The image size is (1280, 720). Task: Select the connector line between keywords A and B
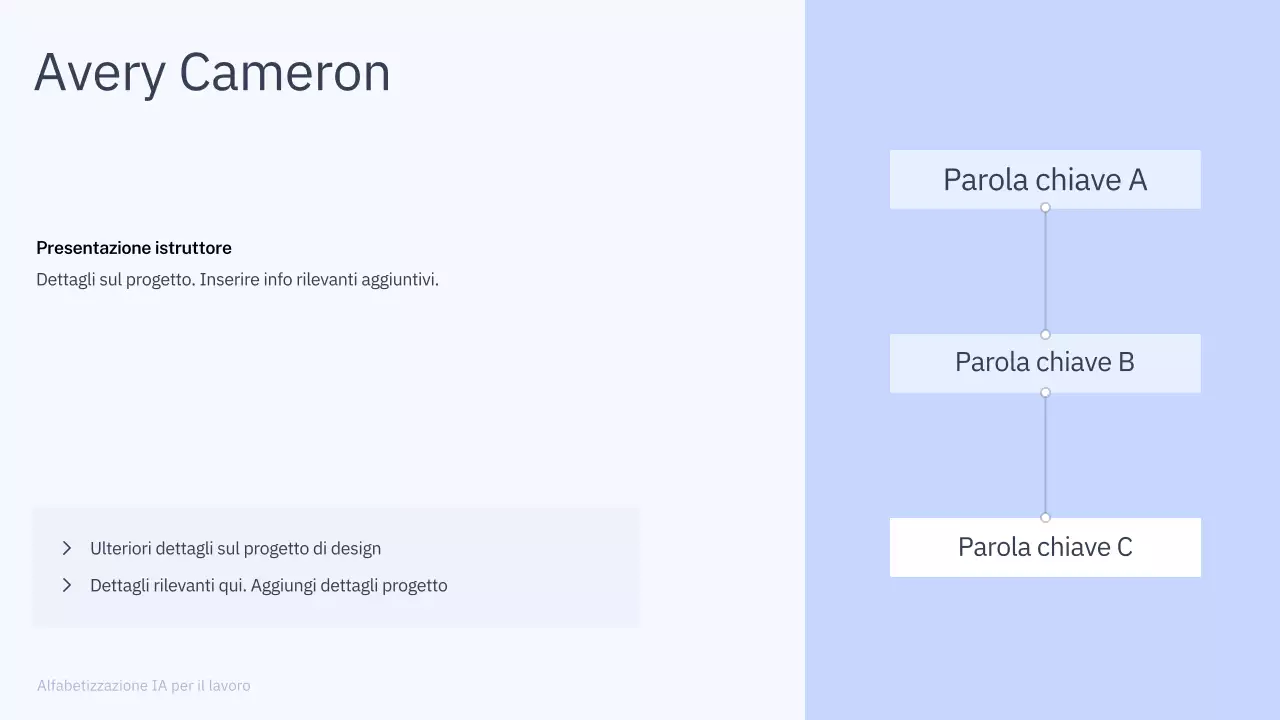(1045, 271)
